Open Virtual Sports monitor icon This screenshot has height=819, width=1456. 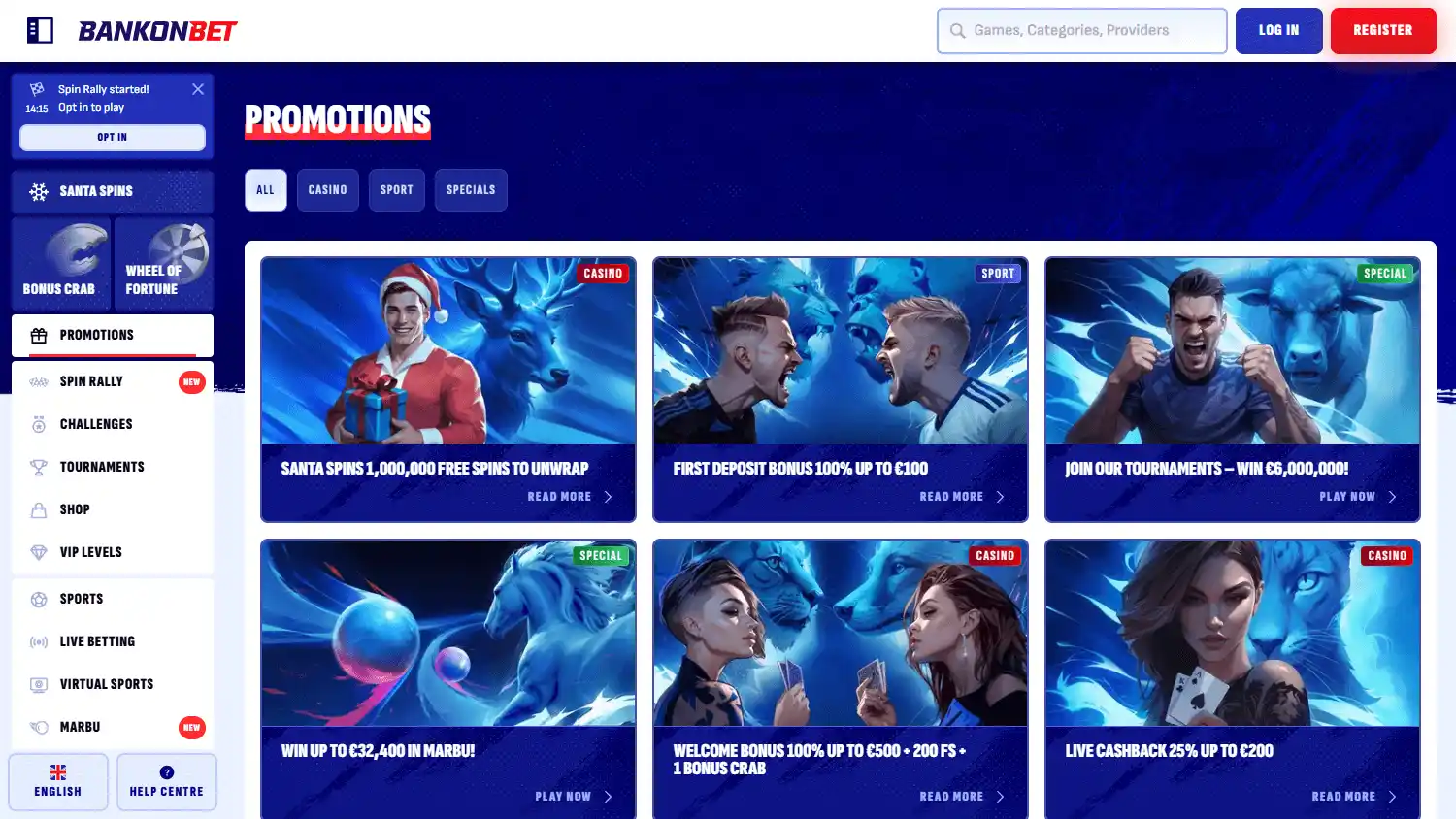click(x=39, y=685)
